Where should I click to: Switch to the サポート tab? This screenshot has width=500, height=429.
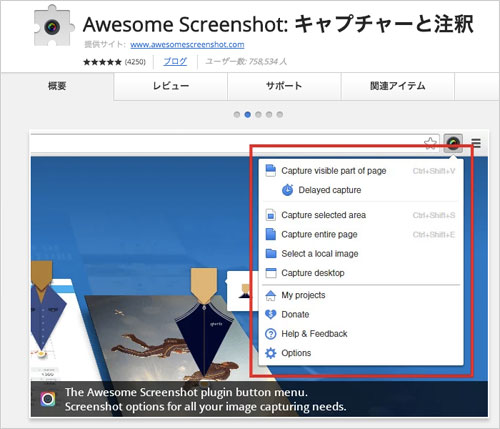pos(284,86)
